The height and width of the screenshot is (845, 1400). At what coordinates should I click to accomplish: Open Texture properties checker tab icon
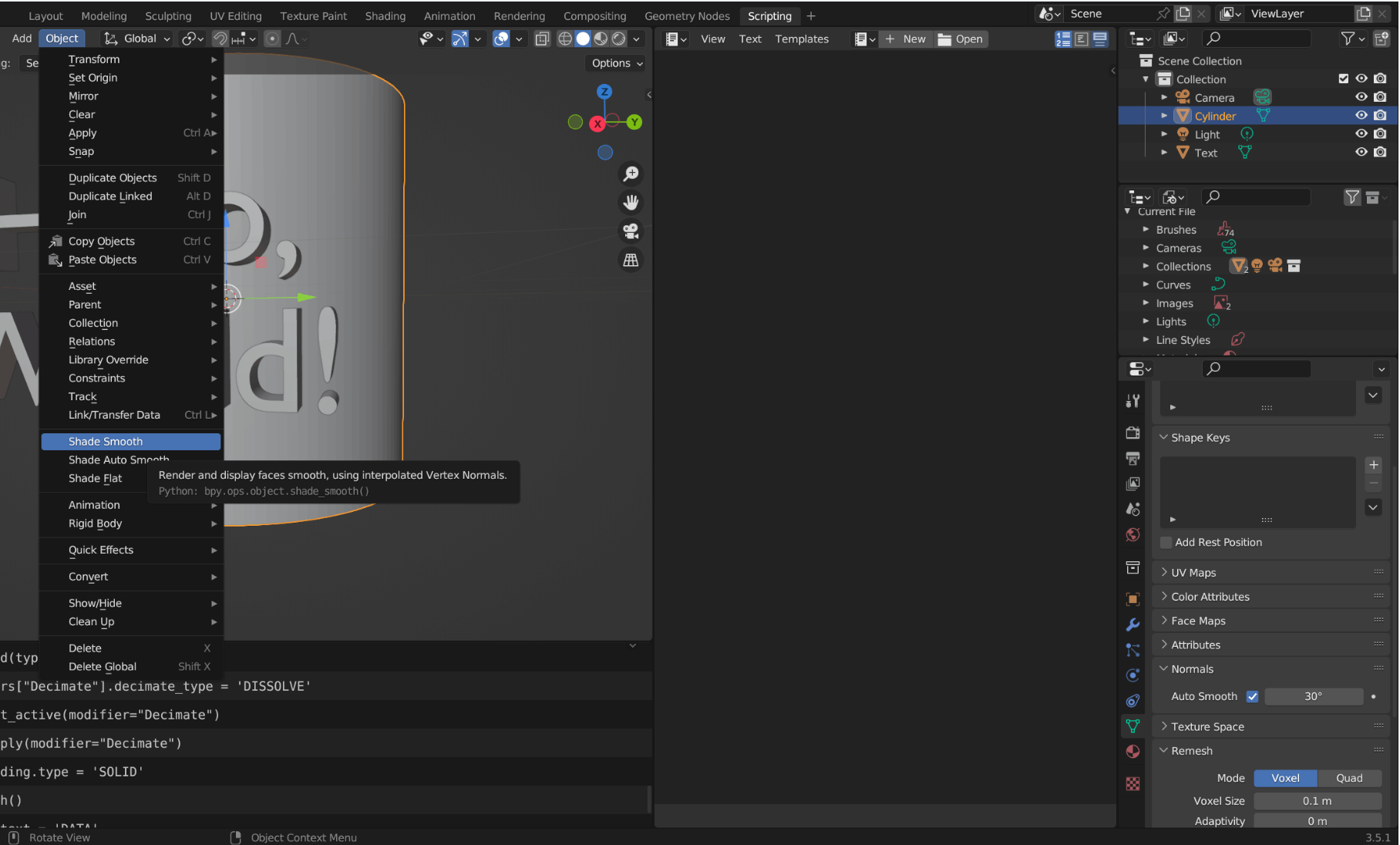point(1132,784)
